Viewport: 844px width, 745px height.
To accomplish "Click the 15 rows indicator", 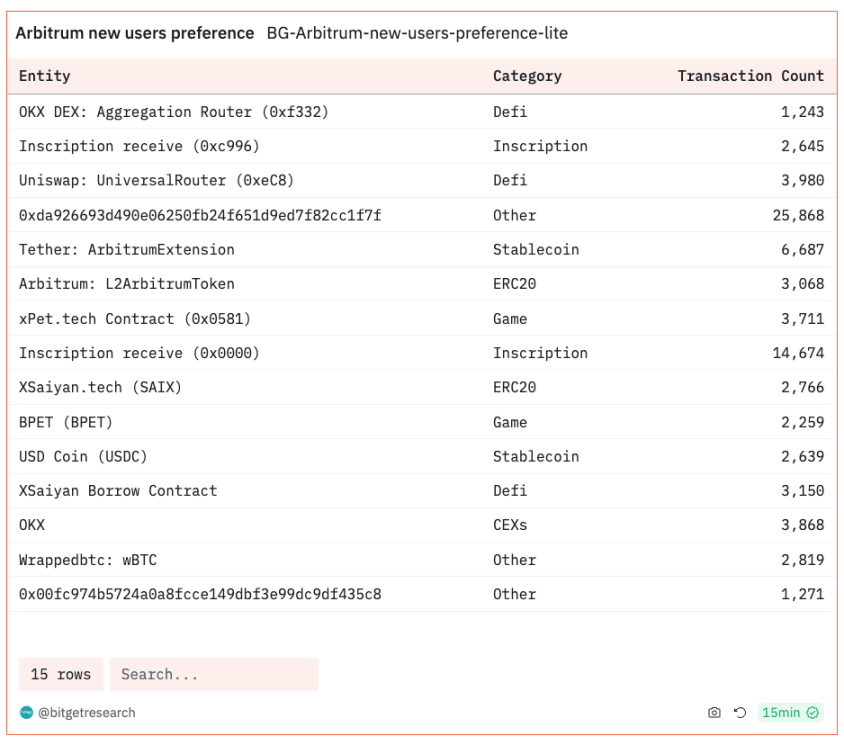I will click(x=61, y=674).
